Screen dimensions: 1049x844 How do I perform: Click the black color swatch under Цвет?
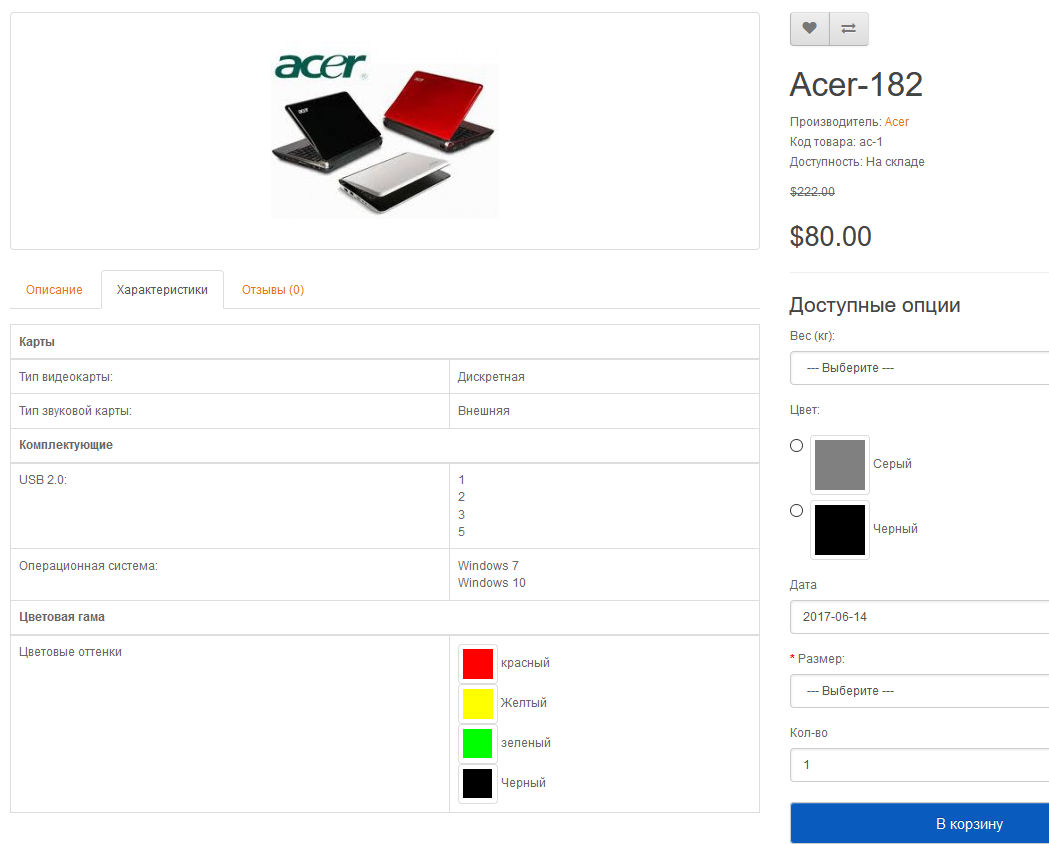tap(840, 530)
